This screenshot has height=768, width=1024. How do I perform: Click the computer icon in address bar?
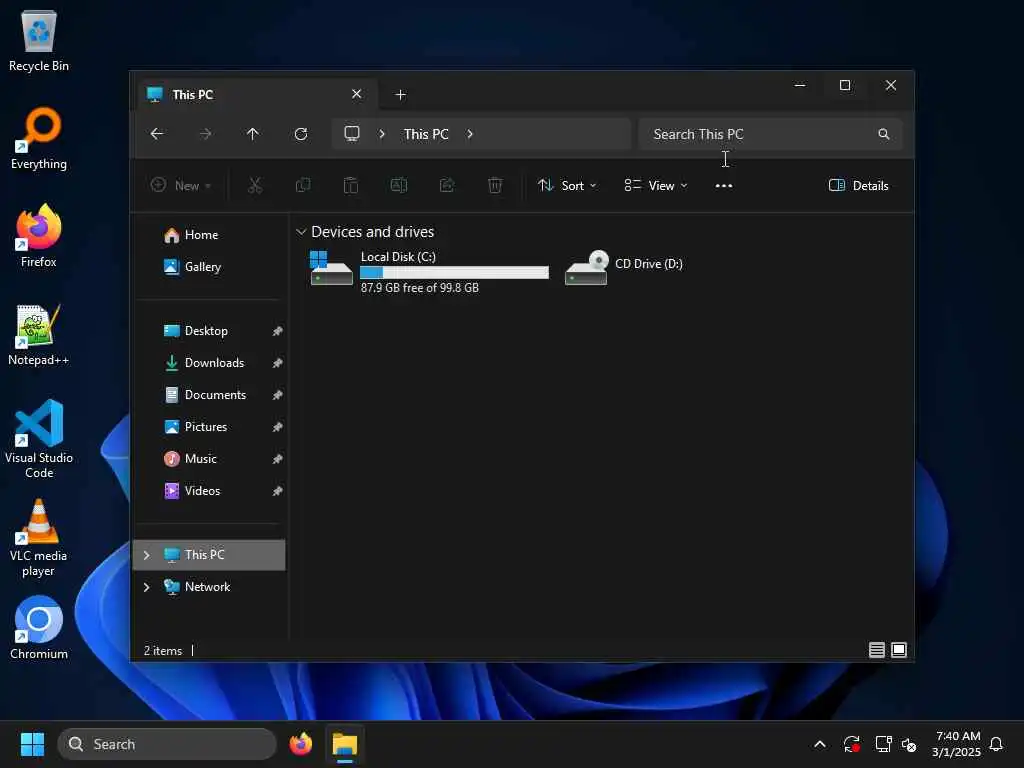352,134
